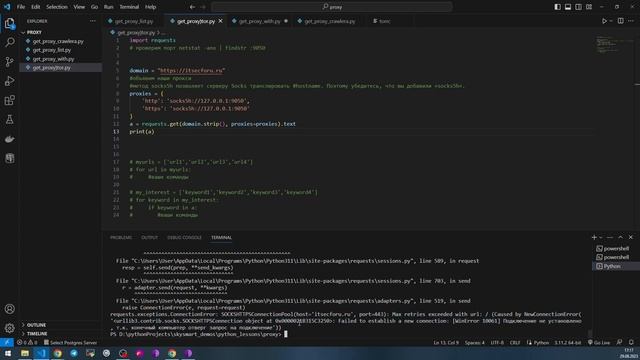Open the Selection menu
The height and width of the screenshot is (360, 640).
tap(57, 7)
